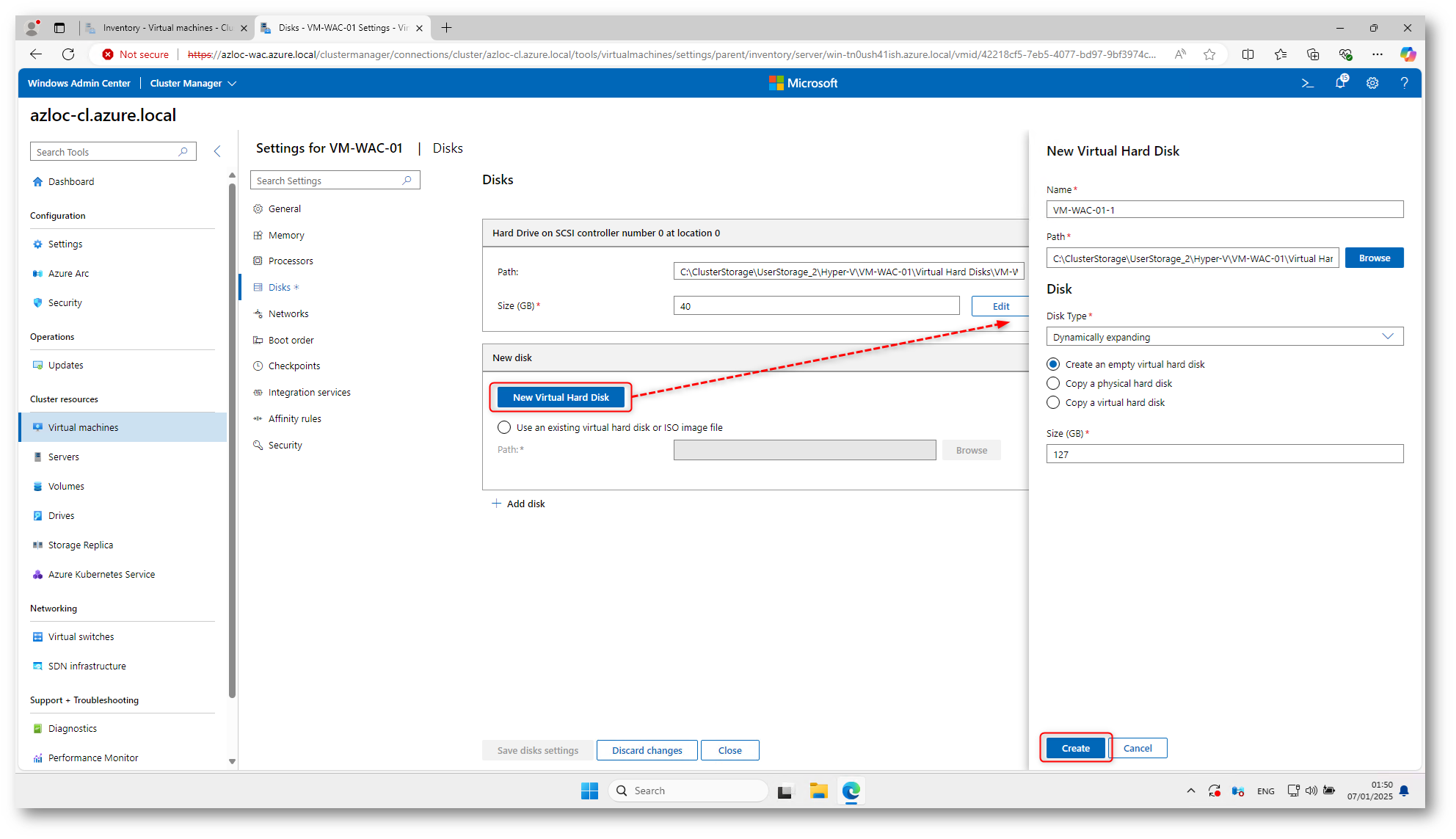Click the tools sidebar scrollbar
The height and width of the screenshot is (839, 1456).
click(232, 440)
